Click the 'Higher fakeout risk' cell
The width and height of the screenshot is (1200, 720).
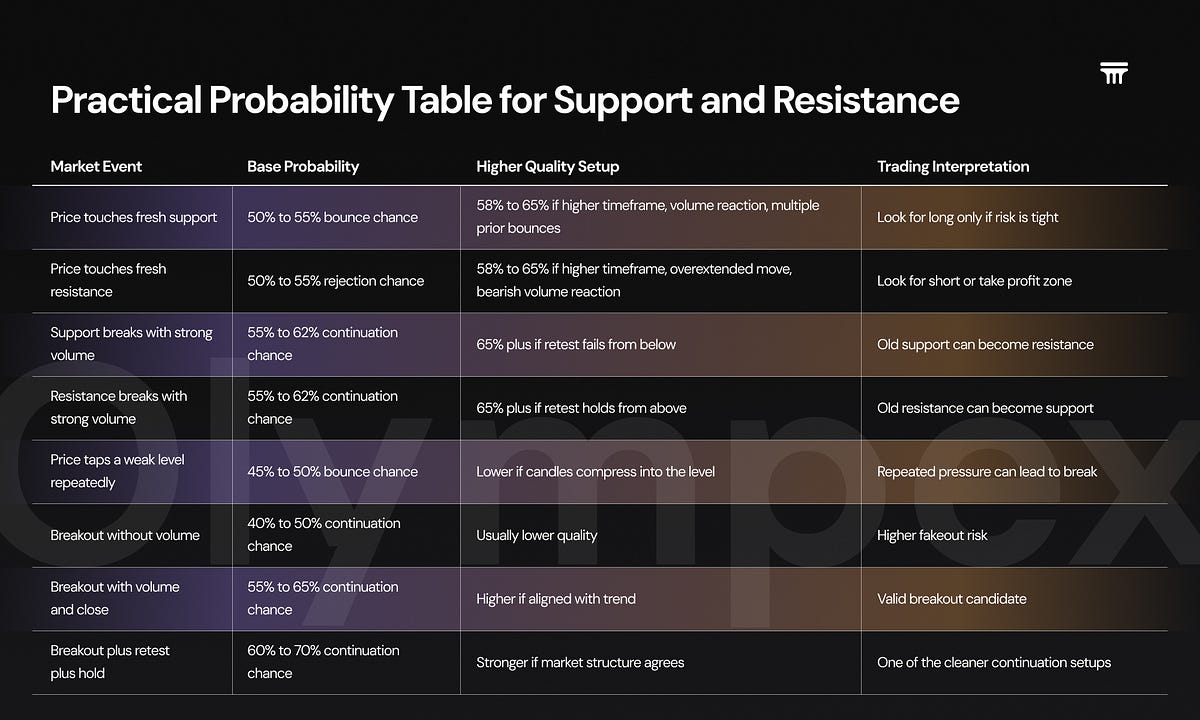pos(932,535)
